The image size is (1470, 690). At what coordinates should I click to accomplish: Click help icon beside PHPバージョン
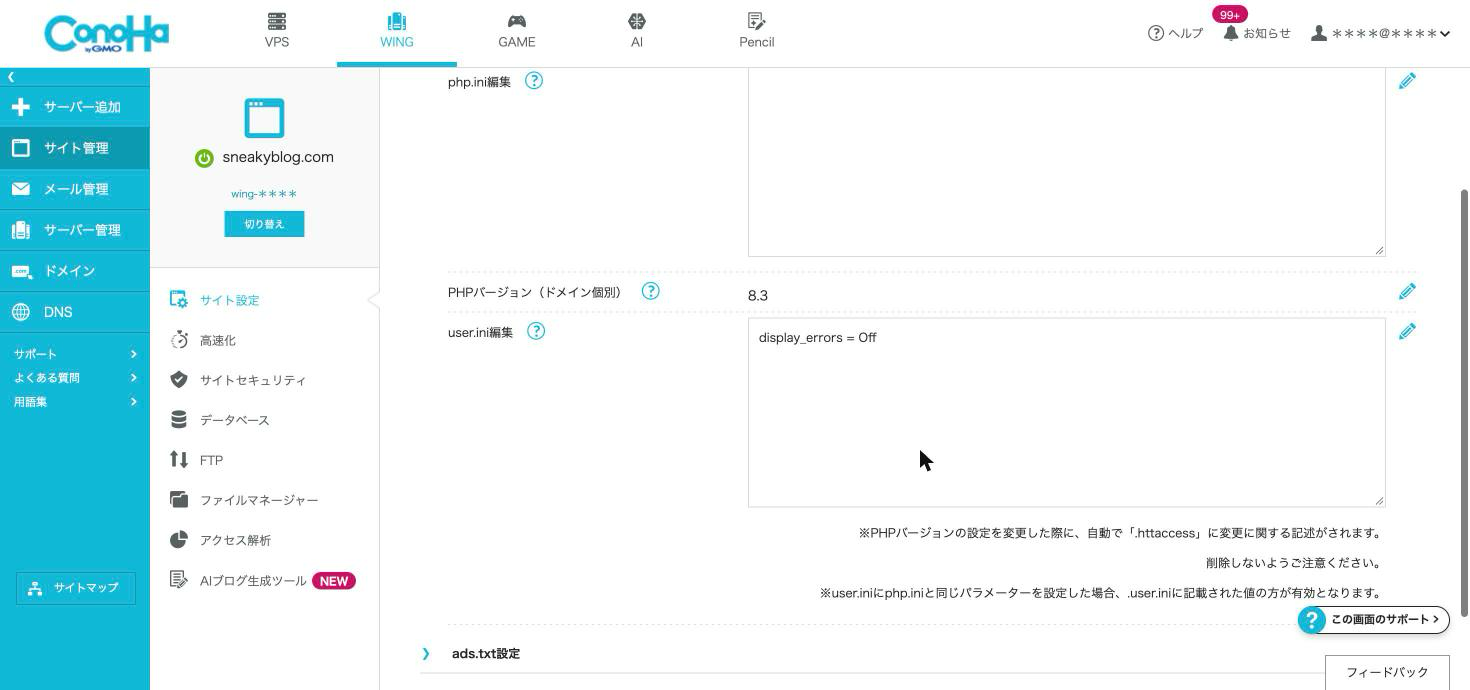pyautogui.click(x=650, y=291)
